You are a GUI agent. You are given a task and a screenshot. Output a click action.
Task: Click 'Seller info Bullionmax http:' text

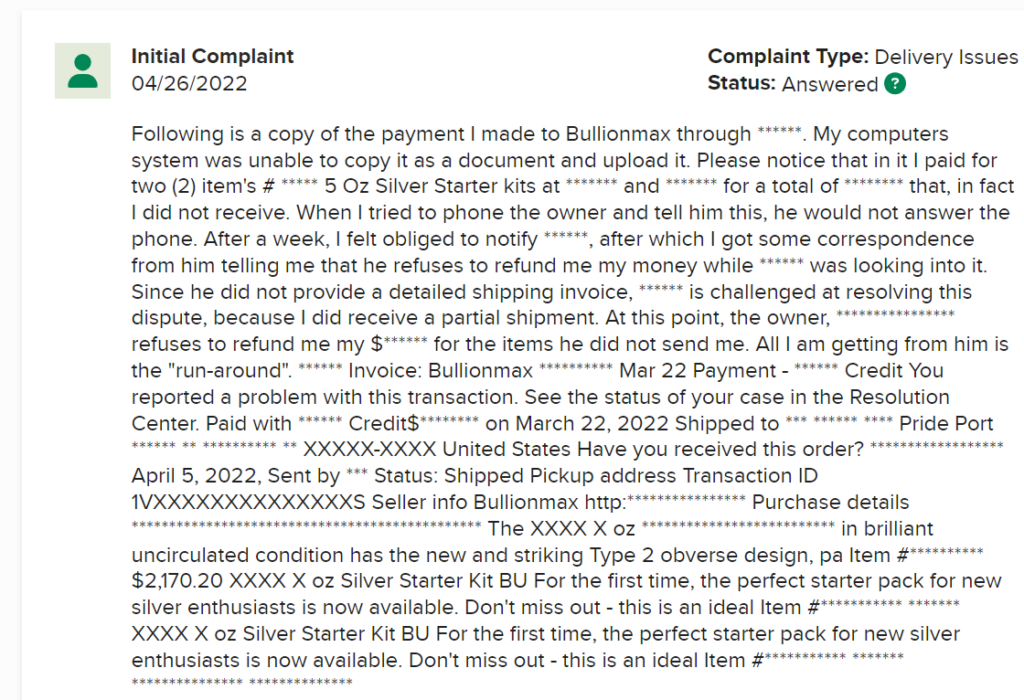click(499, 503)
